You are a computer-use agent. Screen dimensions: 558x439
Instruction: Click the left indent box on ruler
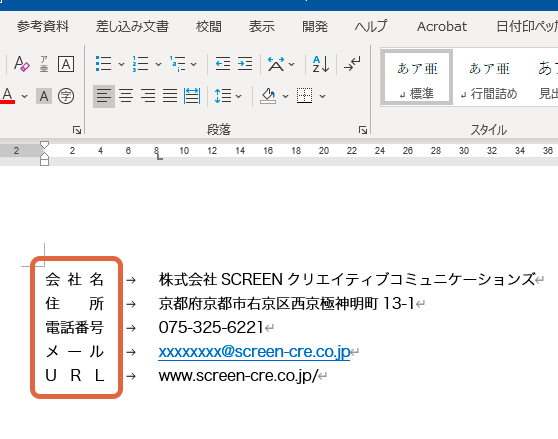point(44,162)
